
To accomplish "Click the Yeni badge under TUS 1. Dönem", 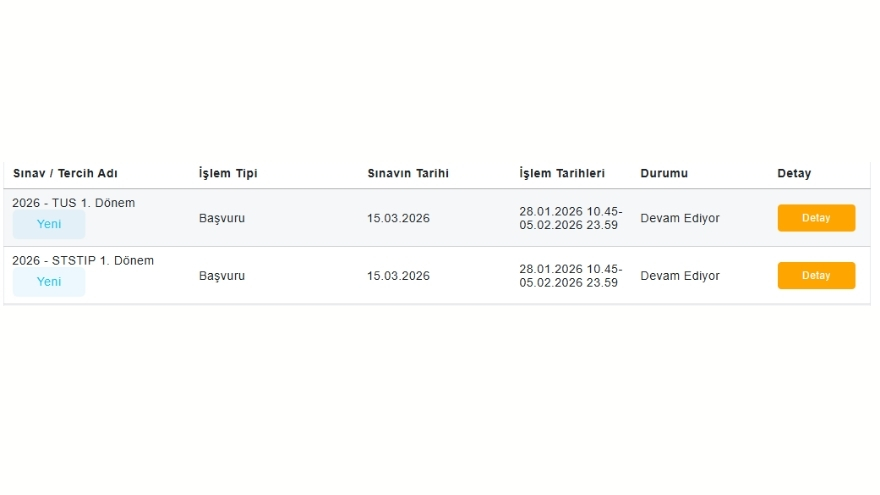I will (49, 224).
